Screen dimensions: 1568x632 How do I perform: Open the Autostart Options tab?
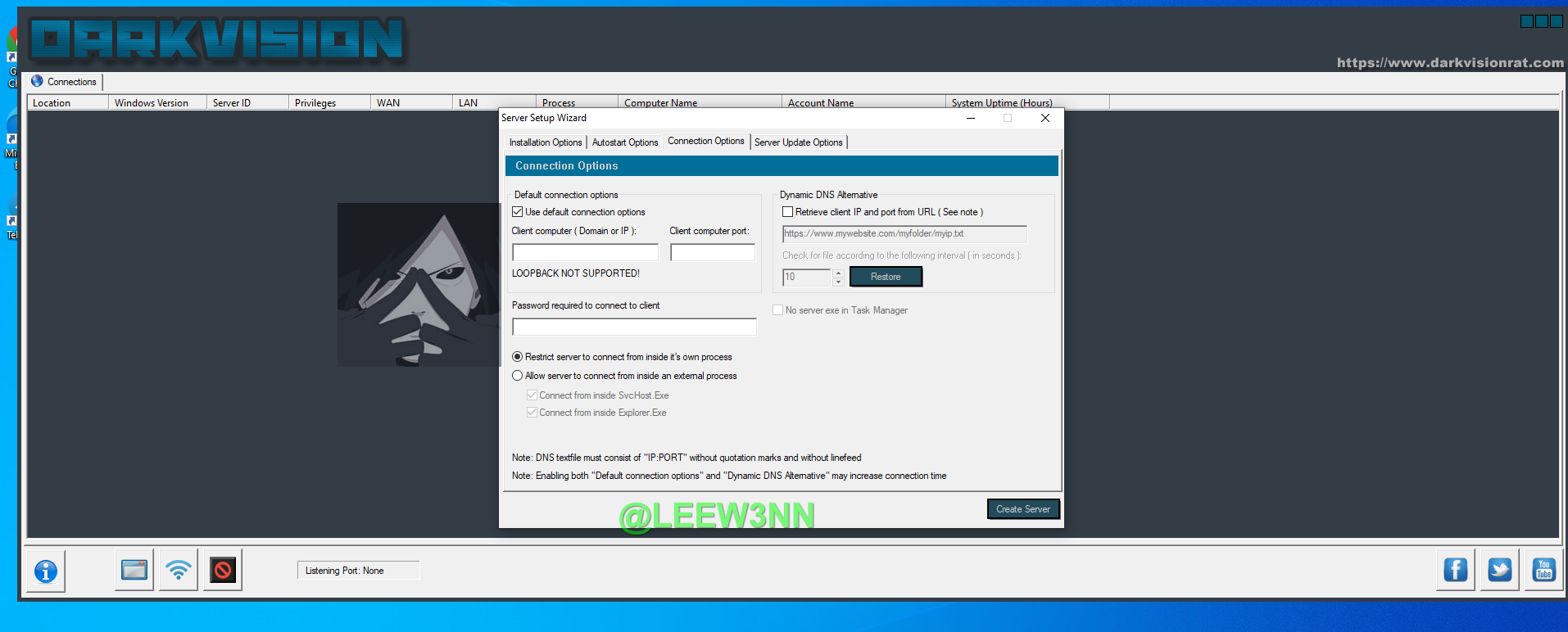[625, 142]
